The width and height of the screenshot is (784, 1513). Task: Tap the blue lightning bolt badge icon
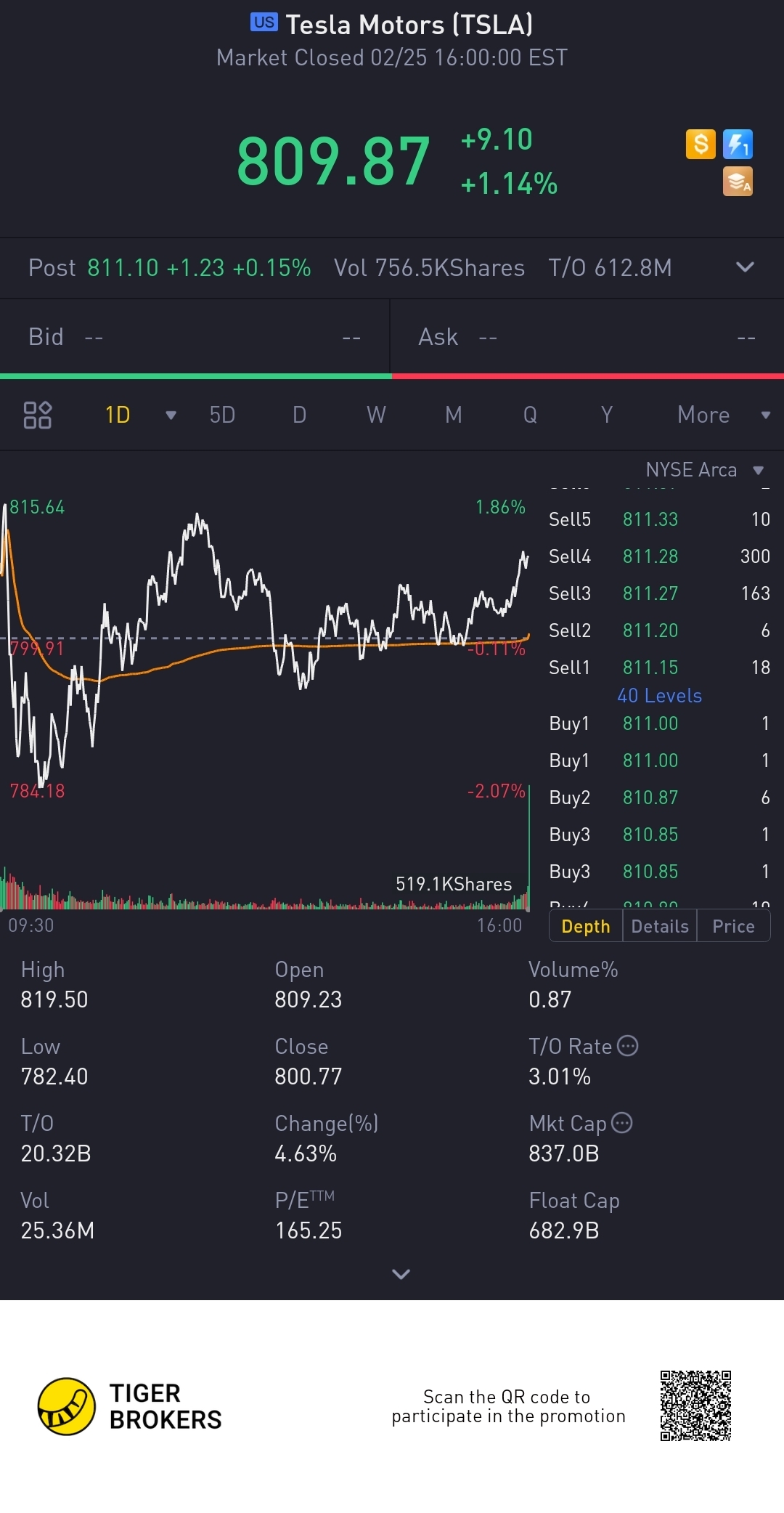738,144
